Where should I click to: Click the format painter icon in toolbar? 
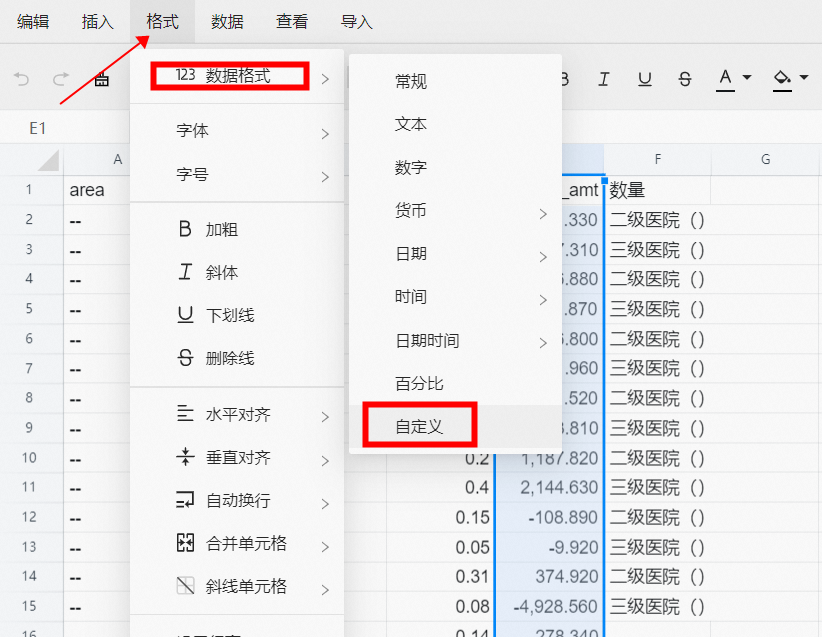click(101, 80)
